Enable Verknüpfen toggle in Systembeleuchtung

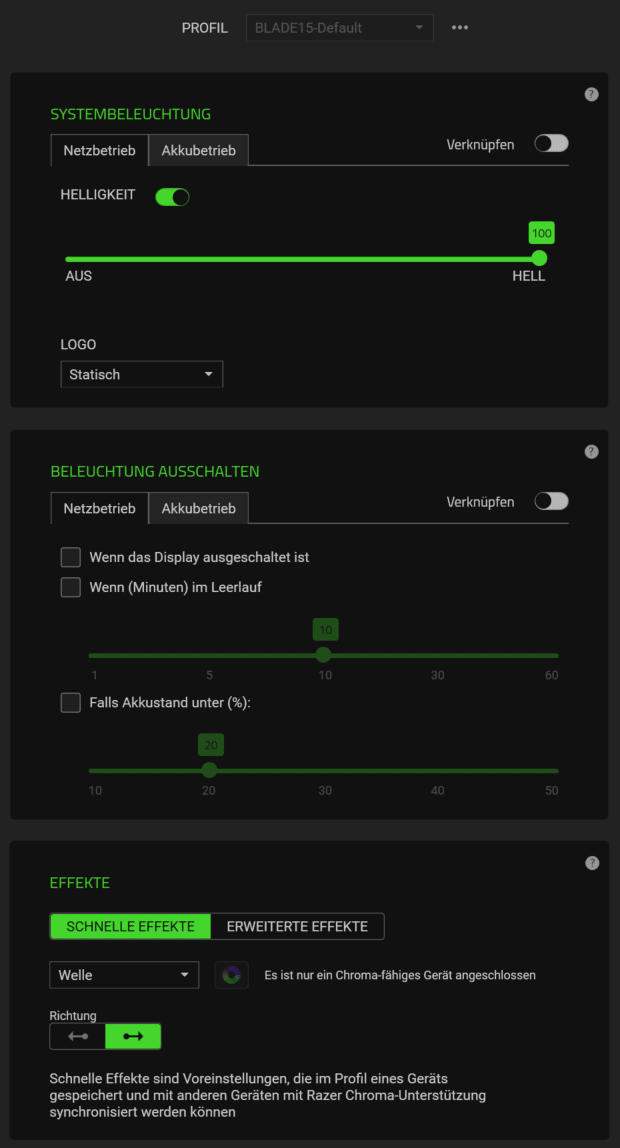pos(551,144)
